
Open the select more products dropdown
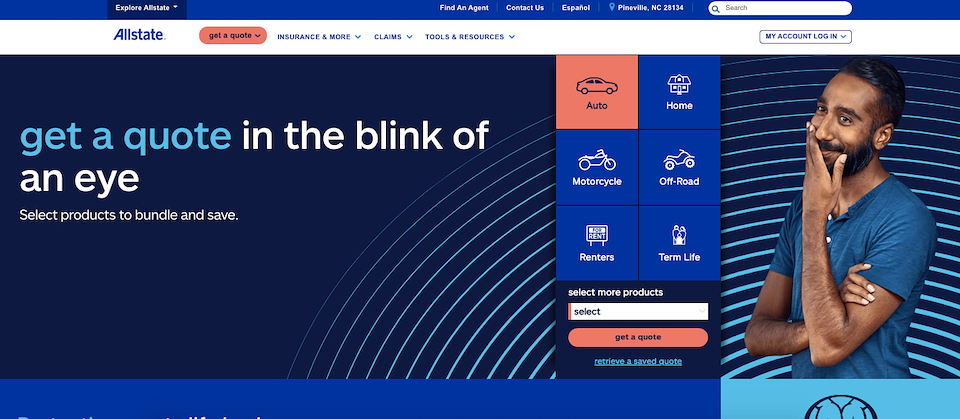click(638, 312)
